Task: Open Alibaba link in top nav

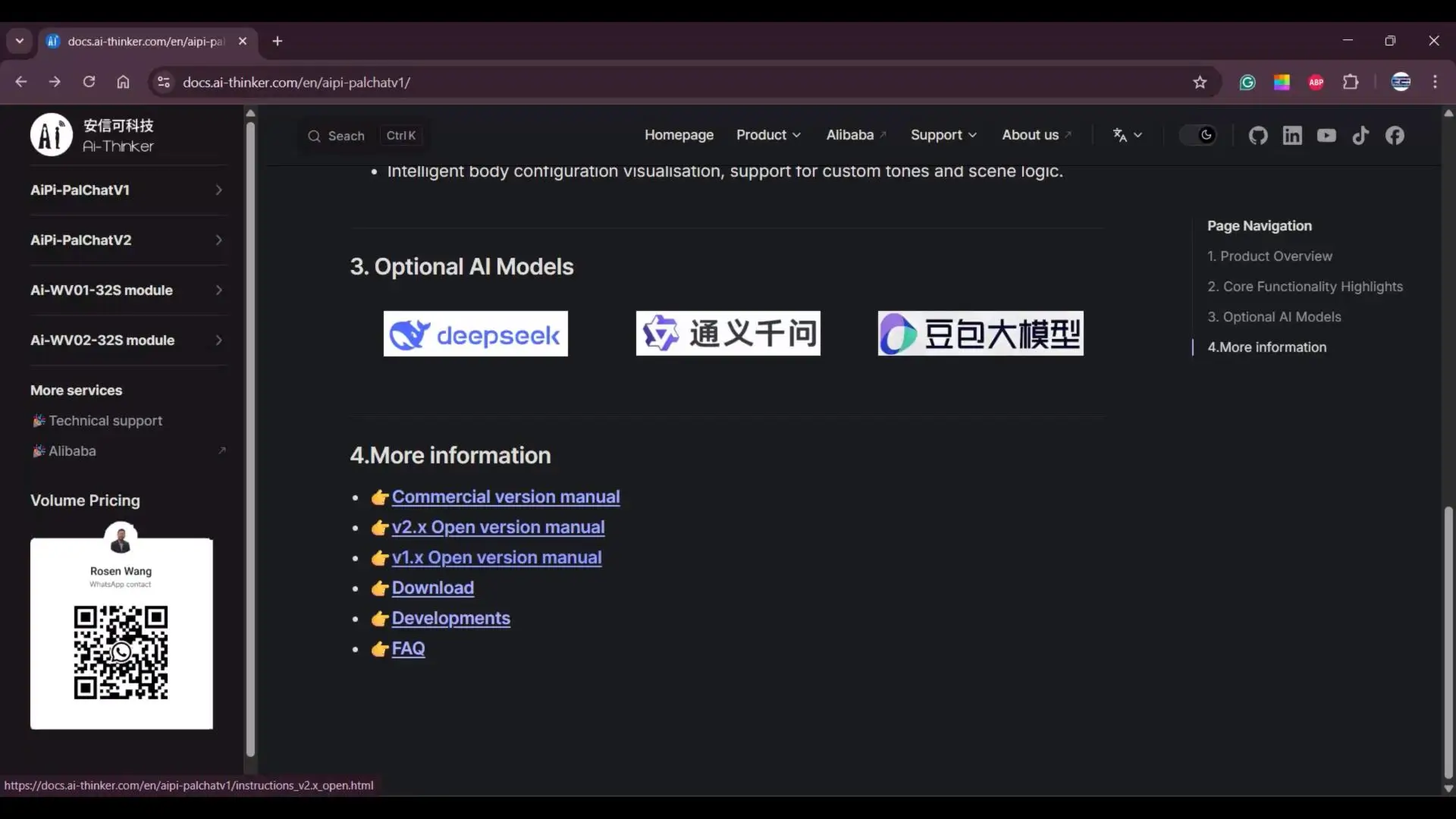Action: [856, 135]
